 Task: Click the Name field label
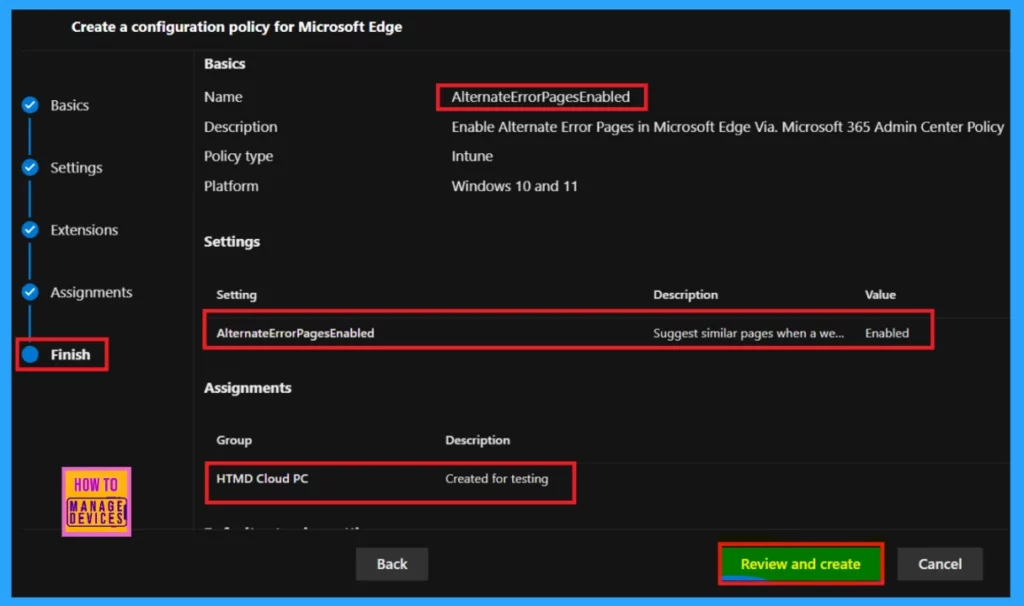223,97
